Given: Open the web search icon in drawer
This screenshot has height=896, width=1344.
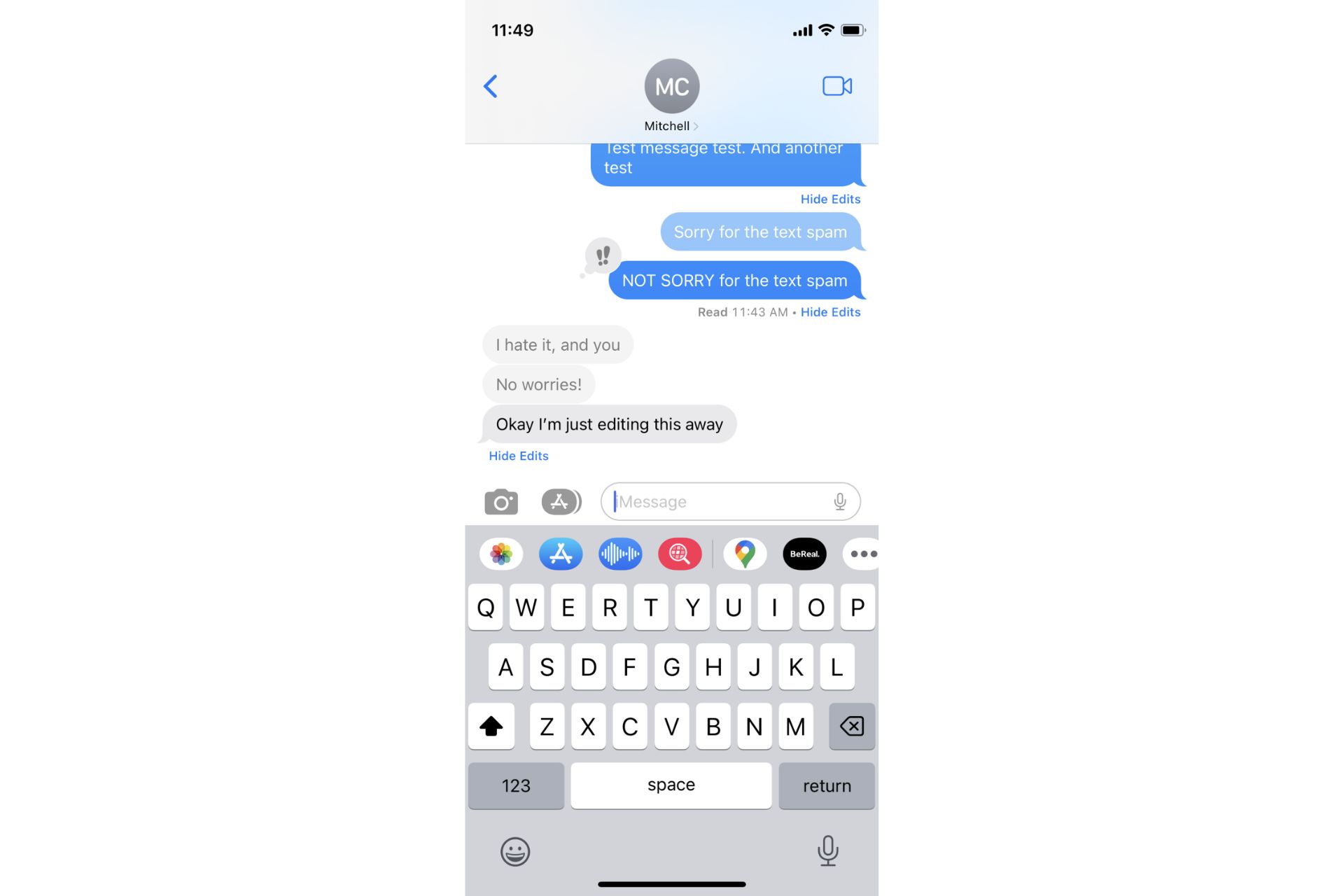Looking at the screenshot, I should [x=680, y=554].
